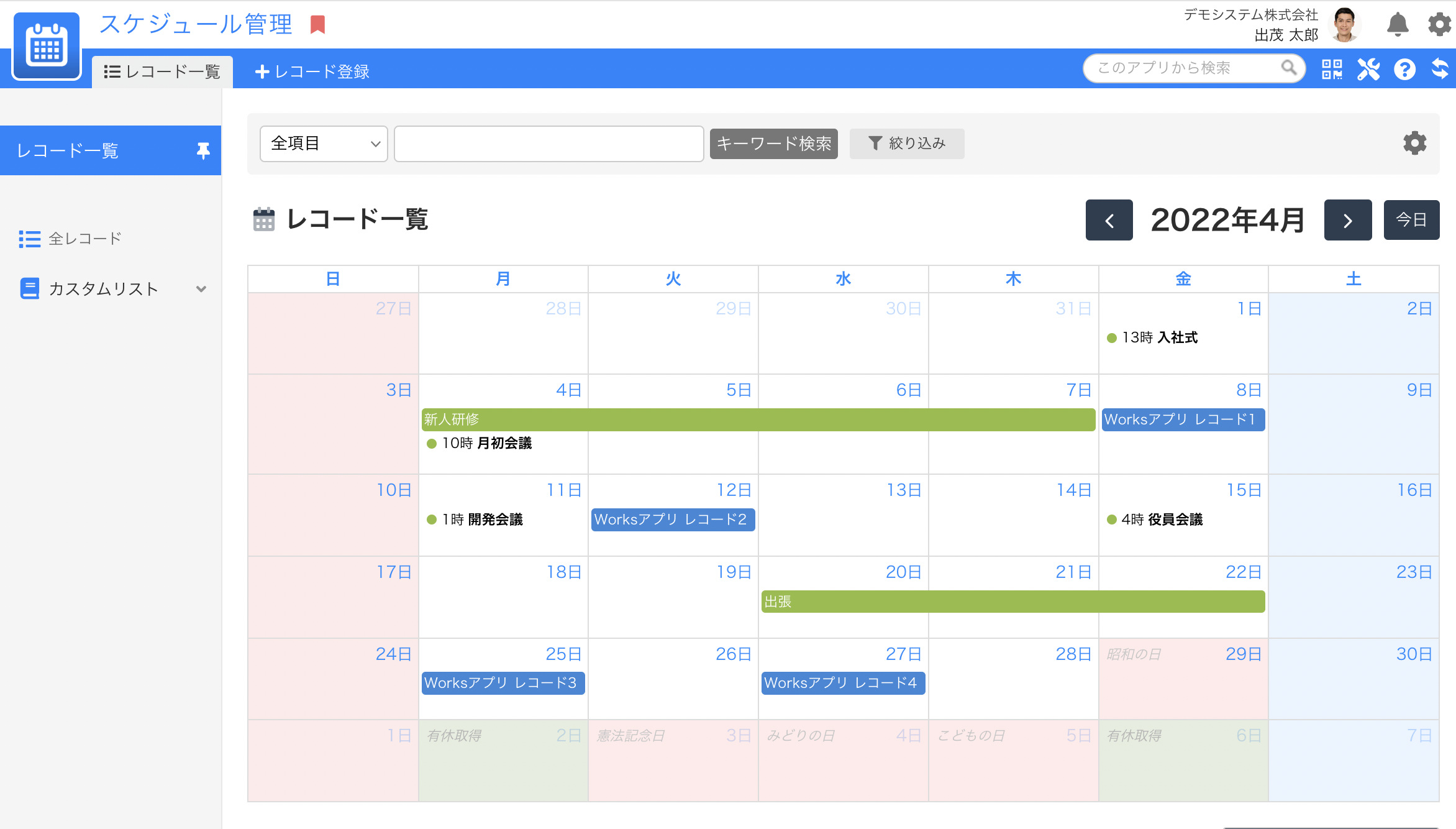The height and width of the screenshot is (829, 1456).
Task: Select the 13日 calendar cell
Action: point(843,515)
